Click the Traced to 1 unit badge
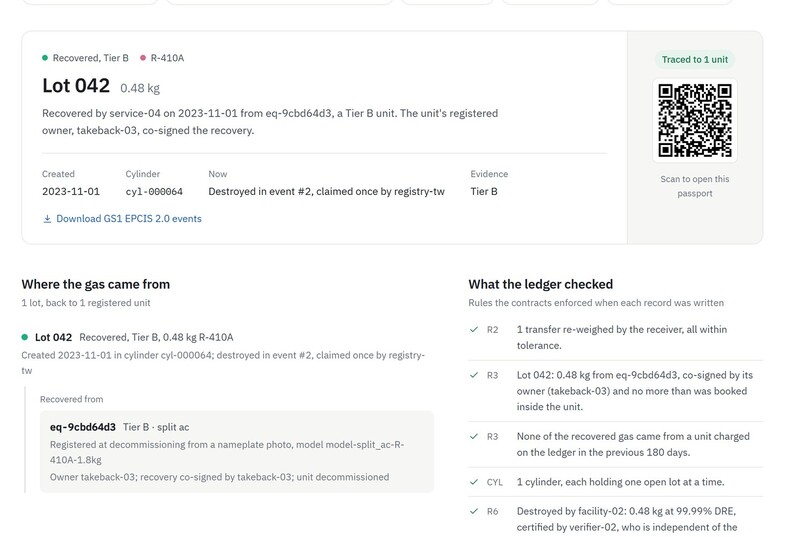 coord(694,60)
